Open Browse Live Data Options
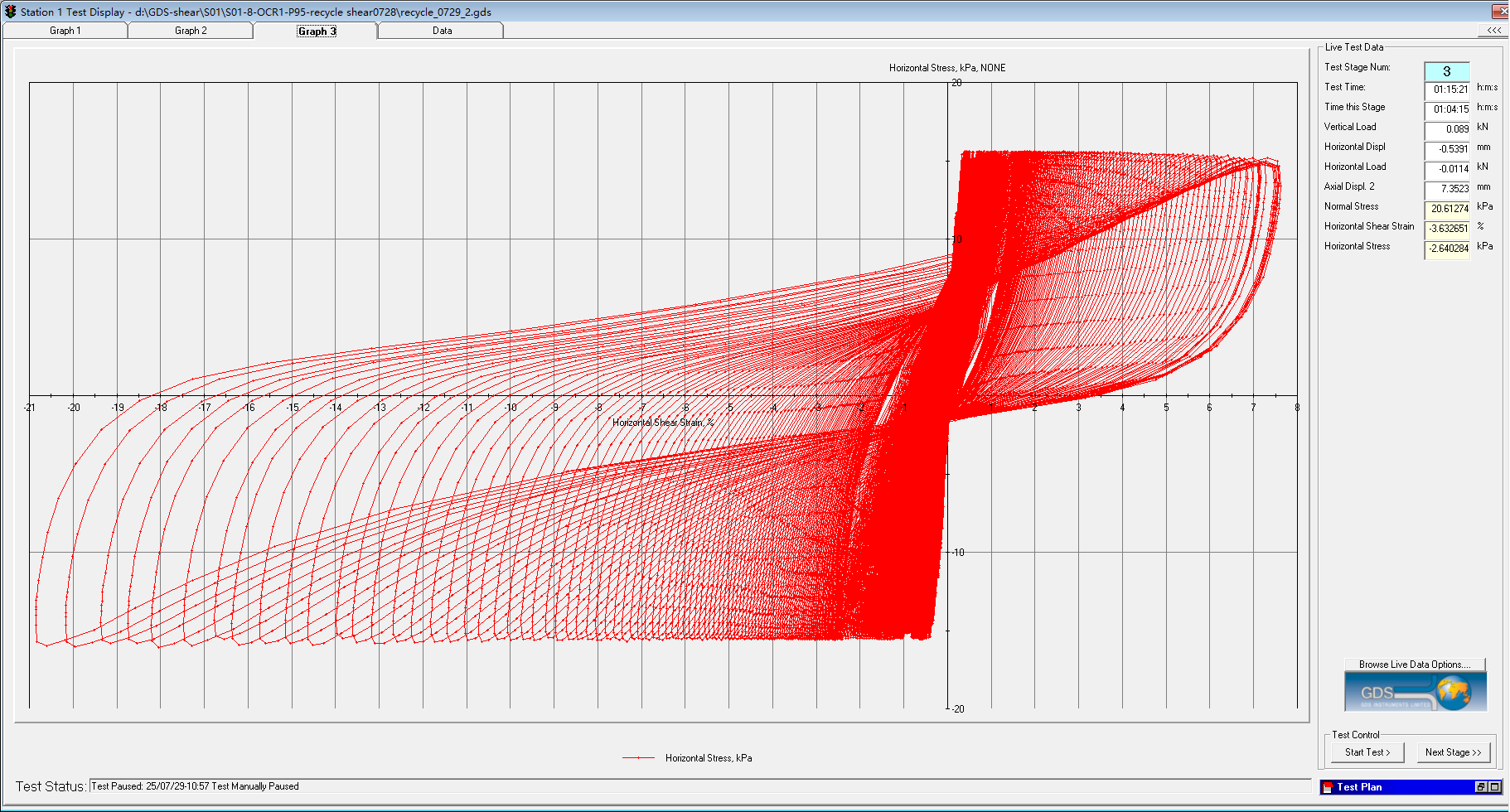Viewport: 1510px width, 812px height. pos(1414,665)
